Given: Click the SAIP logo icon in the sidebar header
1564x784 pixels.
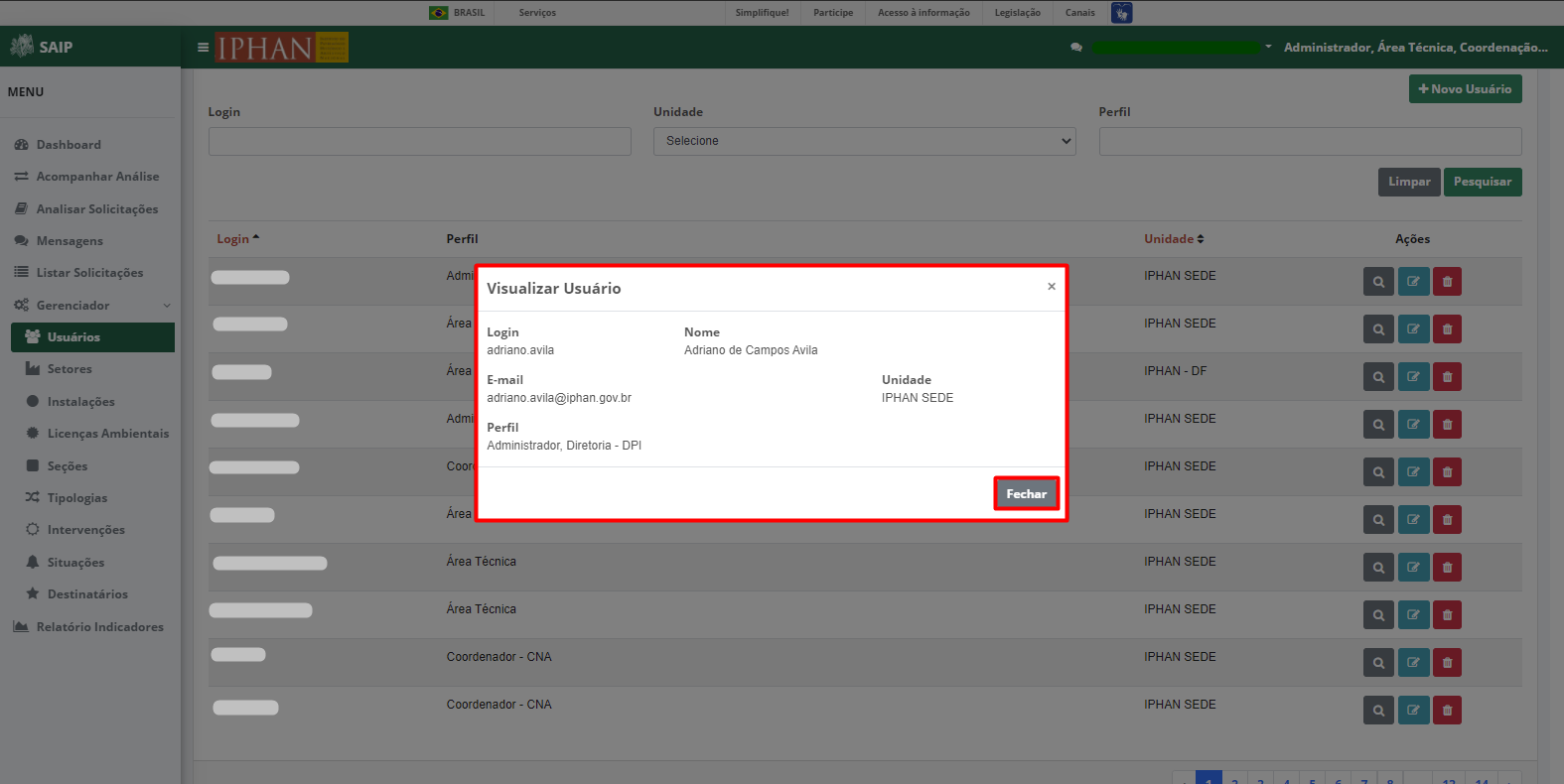Looking at the screenshot, I should pos(22,46).
